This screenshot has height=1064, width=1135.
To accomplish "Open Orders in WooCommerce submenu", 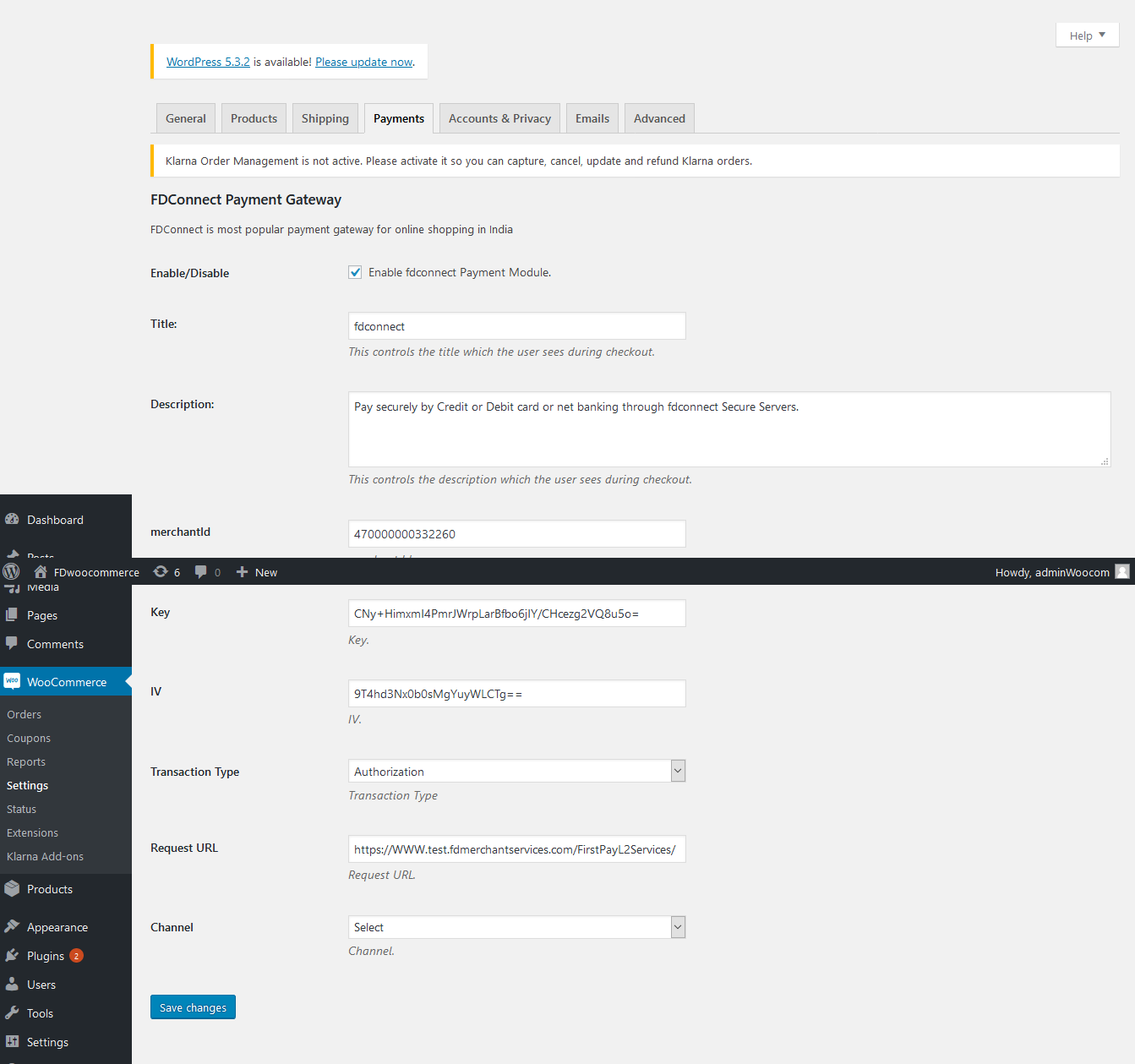I will (24, 714).
